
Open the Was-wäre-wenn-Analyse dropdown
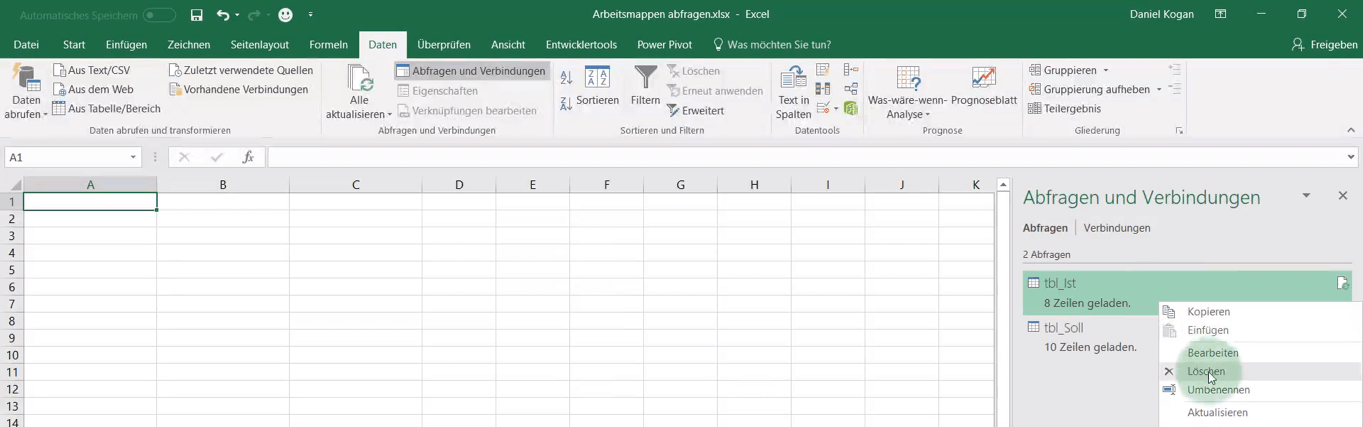click(x=907, y=91)
